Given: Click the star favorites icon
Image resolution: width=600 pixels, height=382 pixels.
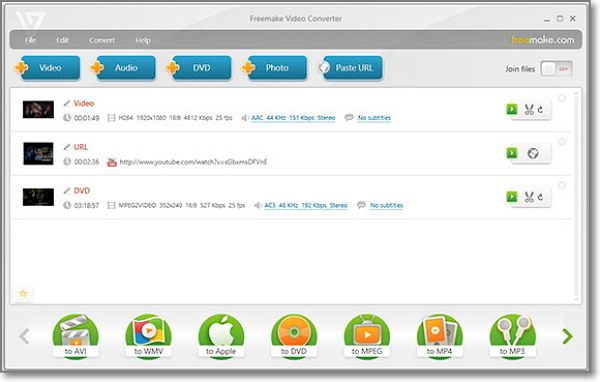Looking at the screenshot, I should pos(23,294).
